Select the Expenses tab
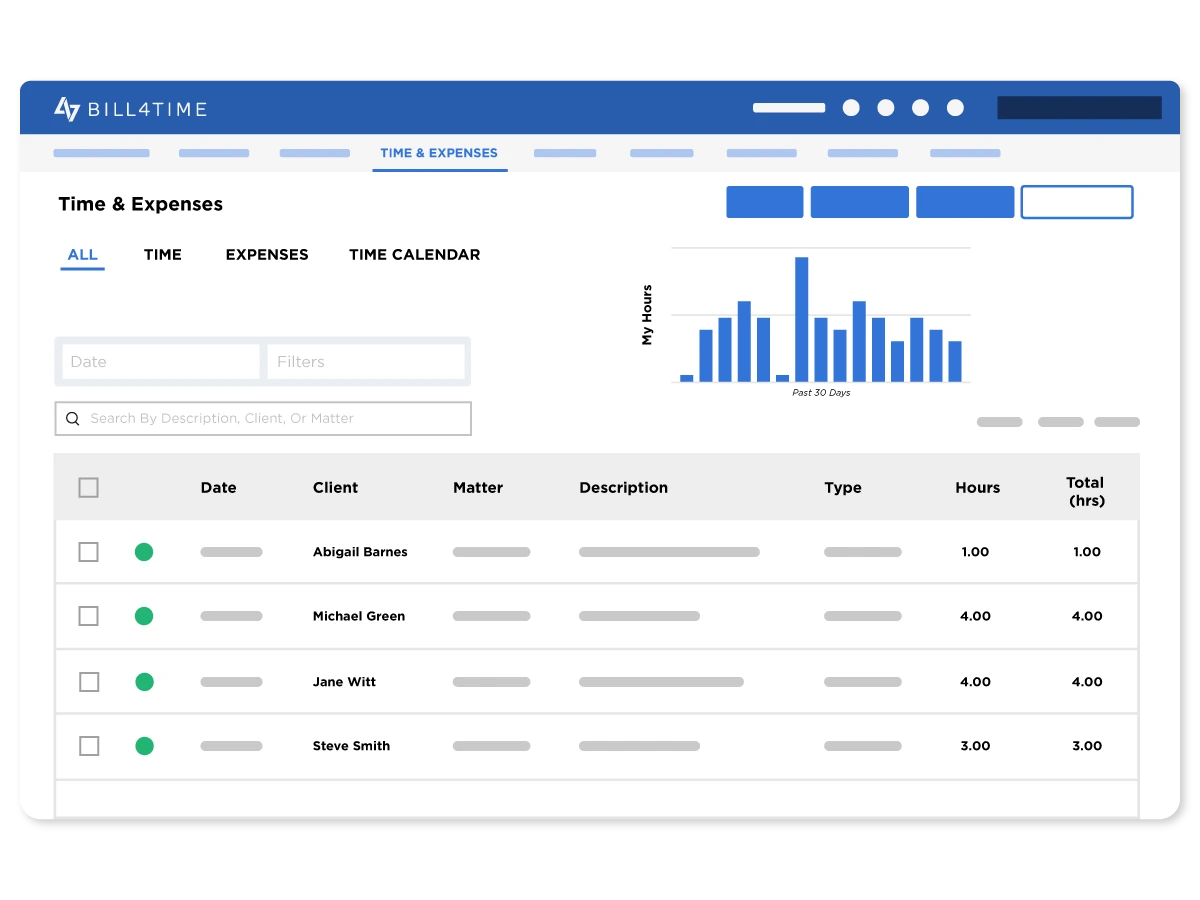Image resolution: width=1200 pixels, height=900 pixels. coord(267,255)
